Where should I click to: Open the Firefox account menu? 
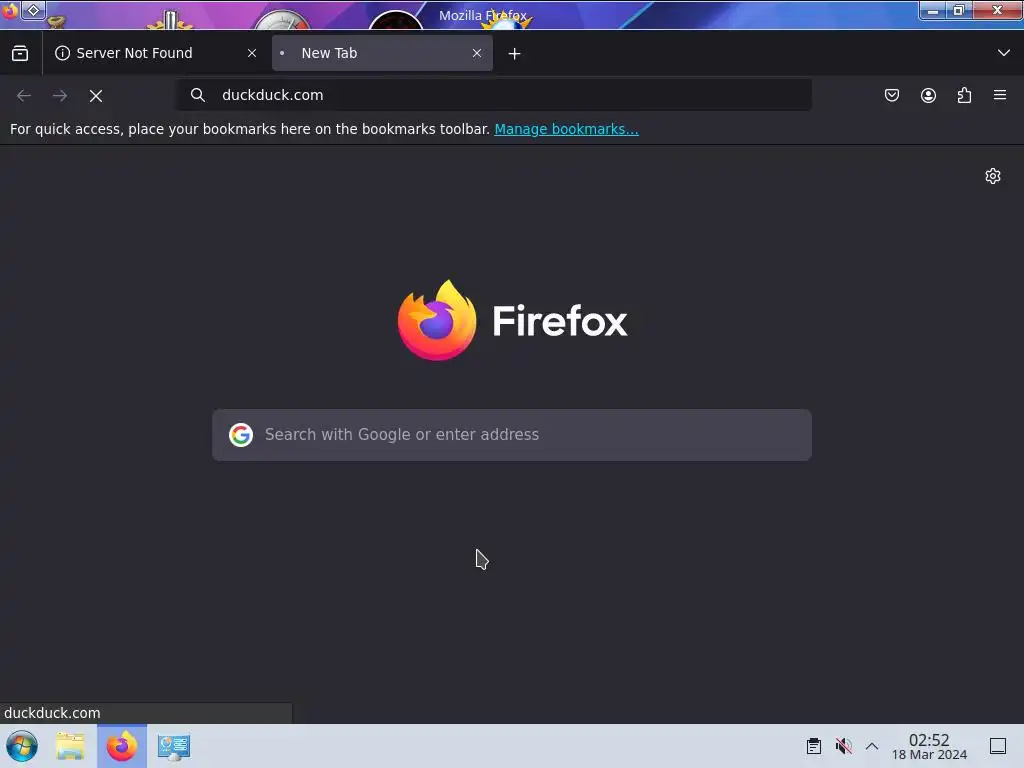tap(928, 95)
